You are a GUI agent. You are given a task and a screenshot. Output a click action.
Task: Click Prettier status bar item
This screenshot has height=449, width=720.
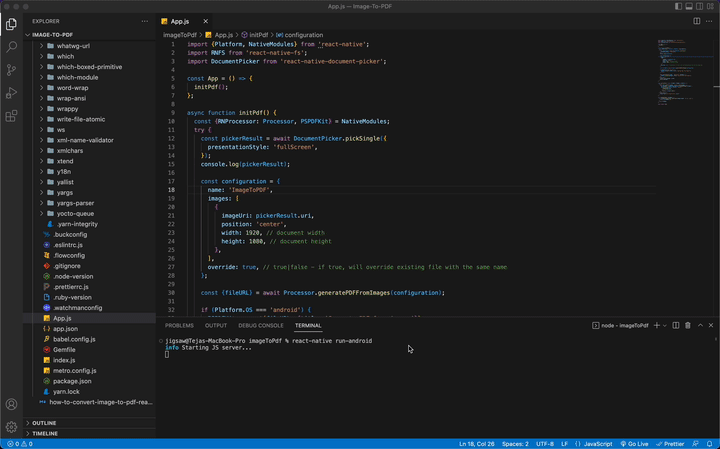pyautogui.click(x=670, y=444)
